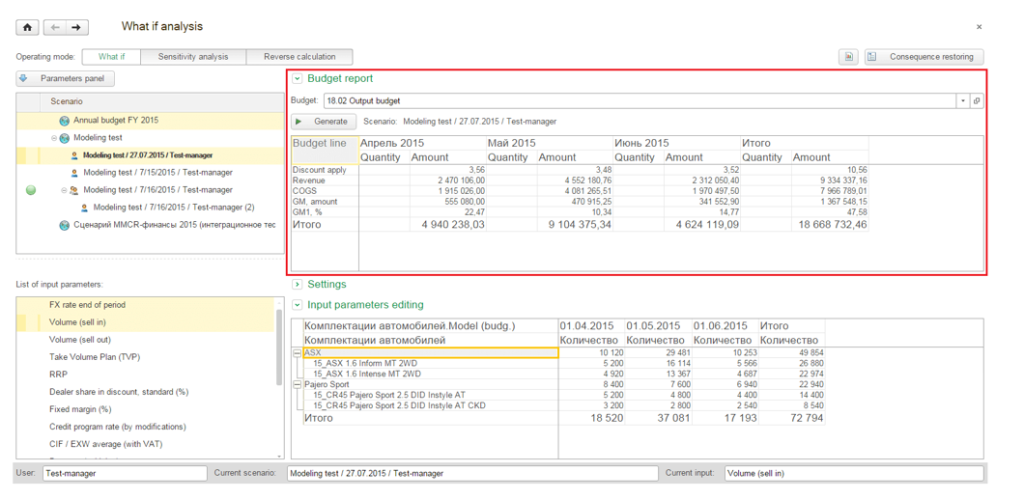Collapse the Budget report section
This screenshot has width=1024, height=500.
(297, 78)
